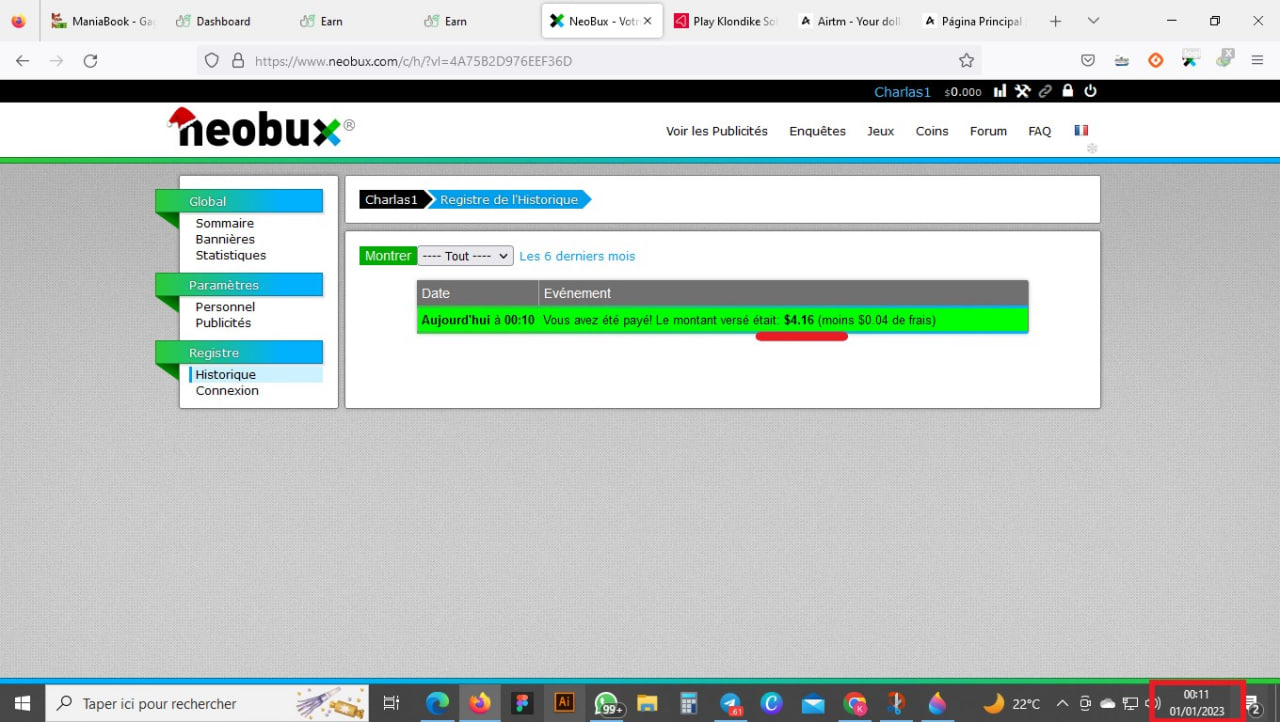This screenshot has height=722, width=1280.
Task: Open File Explorer from the taskbar
Action: click(647, 703)
